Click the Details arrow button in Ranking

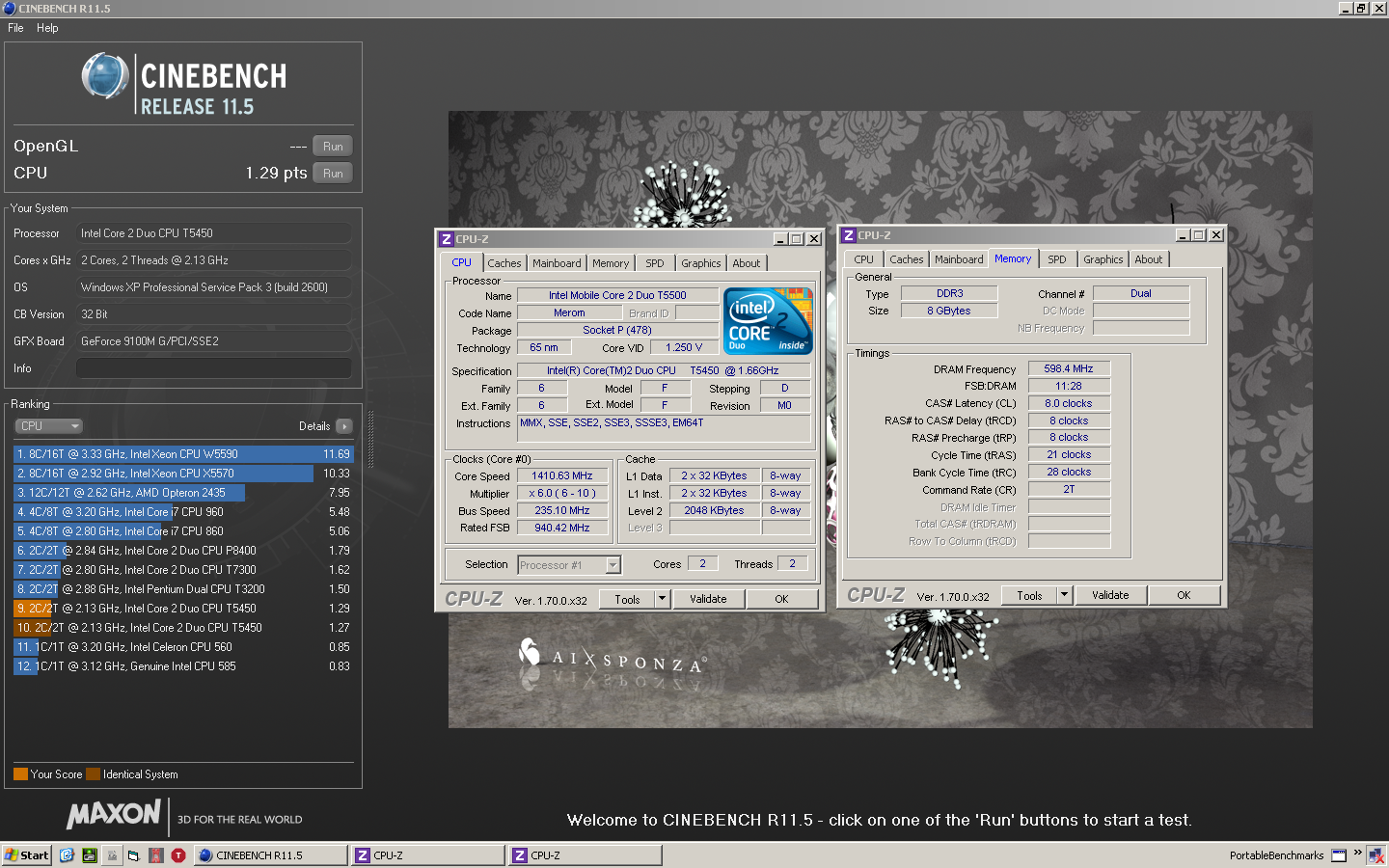tap(344, 426)
